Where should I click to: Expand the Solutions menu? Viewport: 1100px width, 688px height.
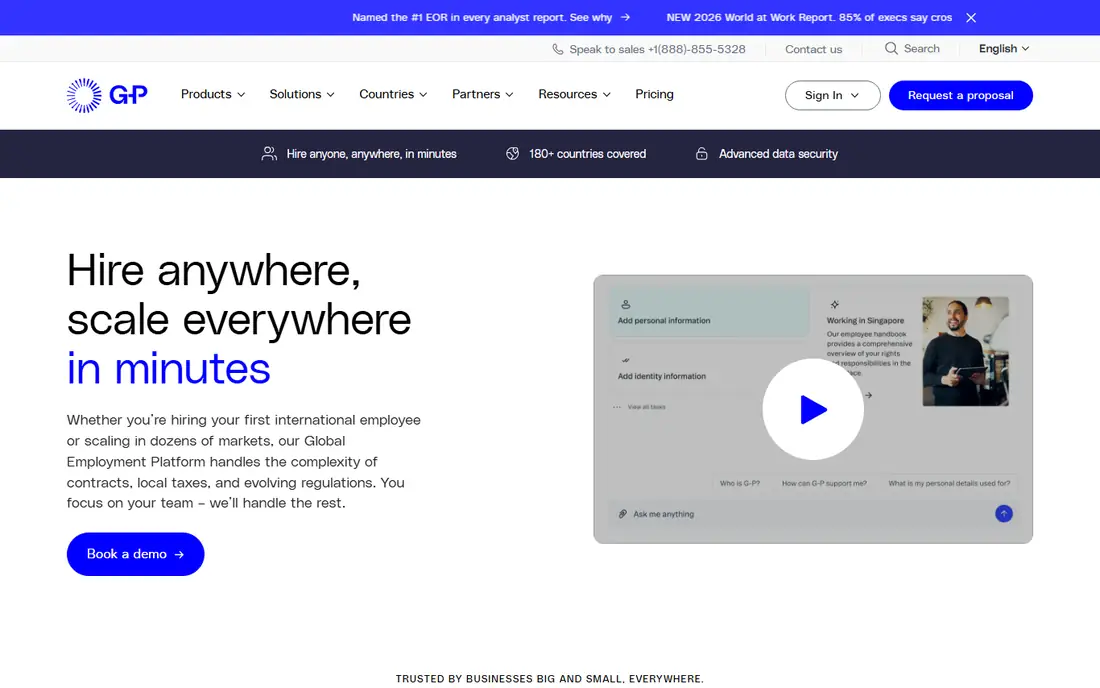click(302, 94)
